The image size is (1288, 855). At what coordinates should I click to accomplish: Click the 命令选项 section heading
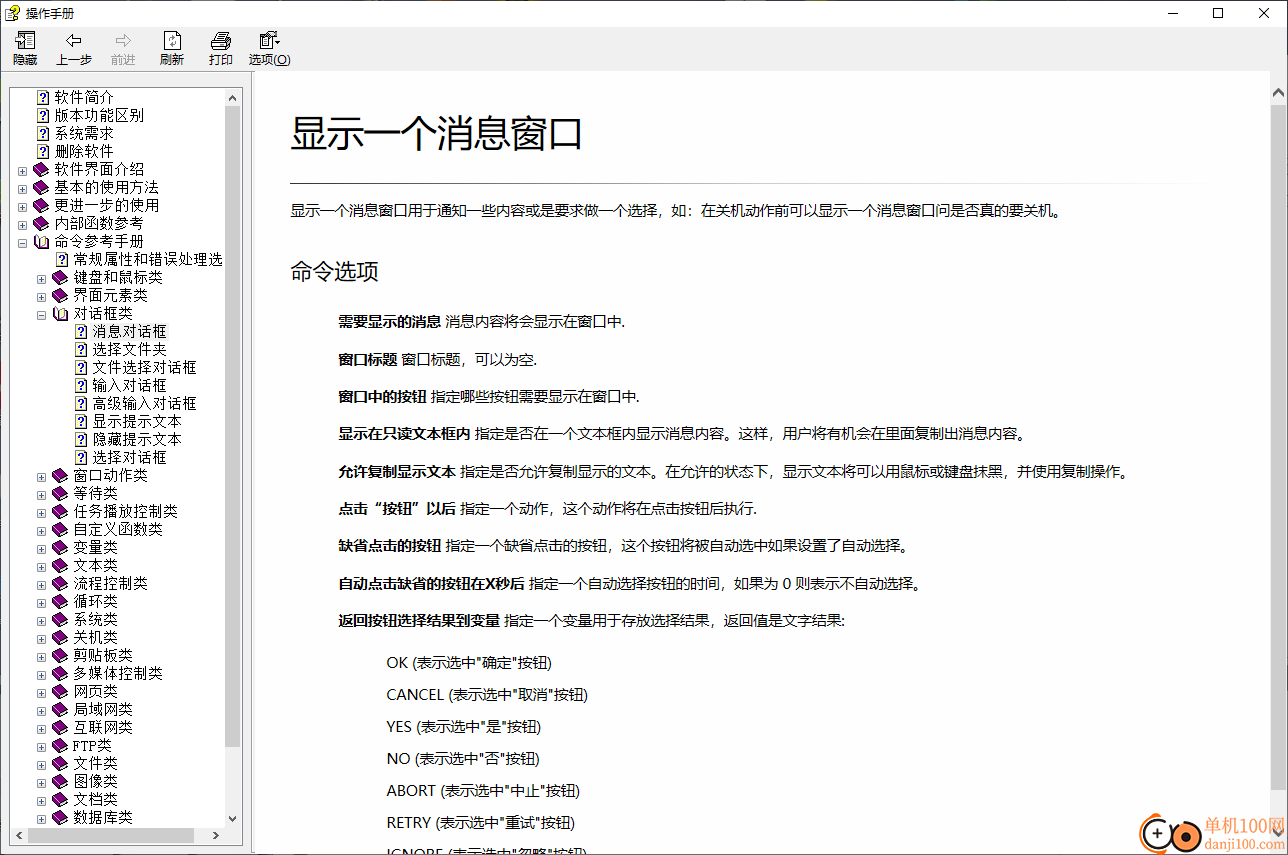click(x=334, y=272)
